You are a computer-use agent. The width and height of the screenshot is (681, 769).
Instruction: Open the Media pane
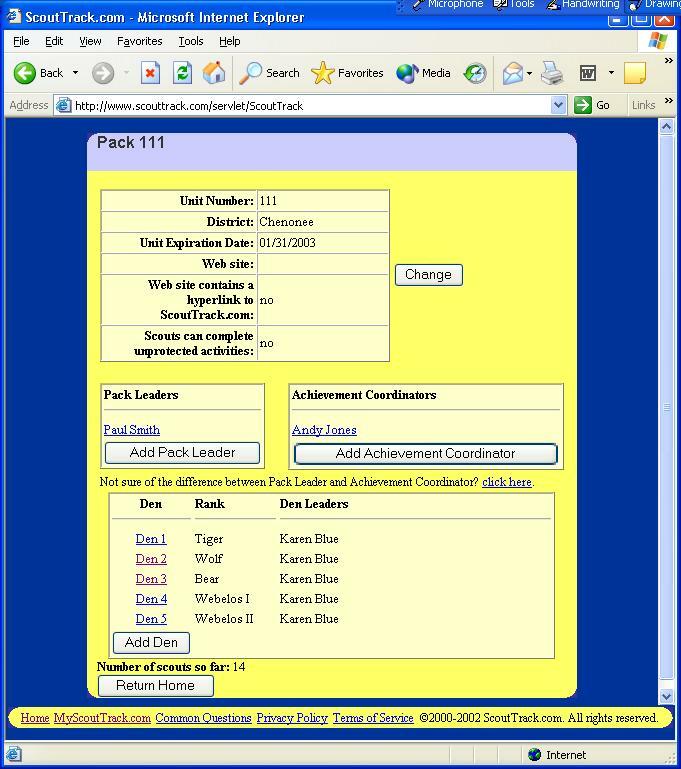coord(423,73)
